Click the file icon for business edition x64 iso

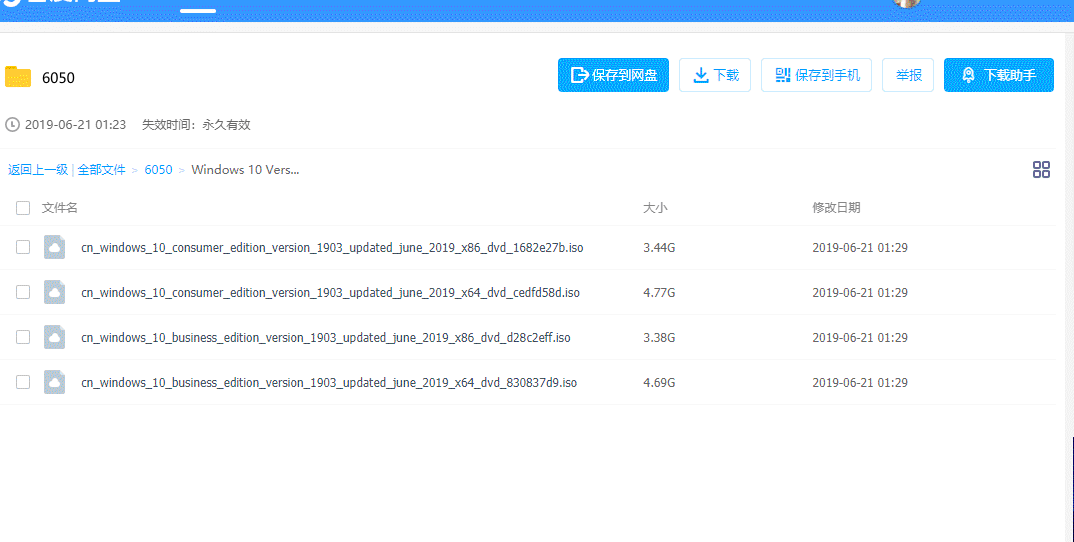click(x=54, y=382)
